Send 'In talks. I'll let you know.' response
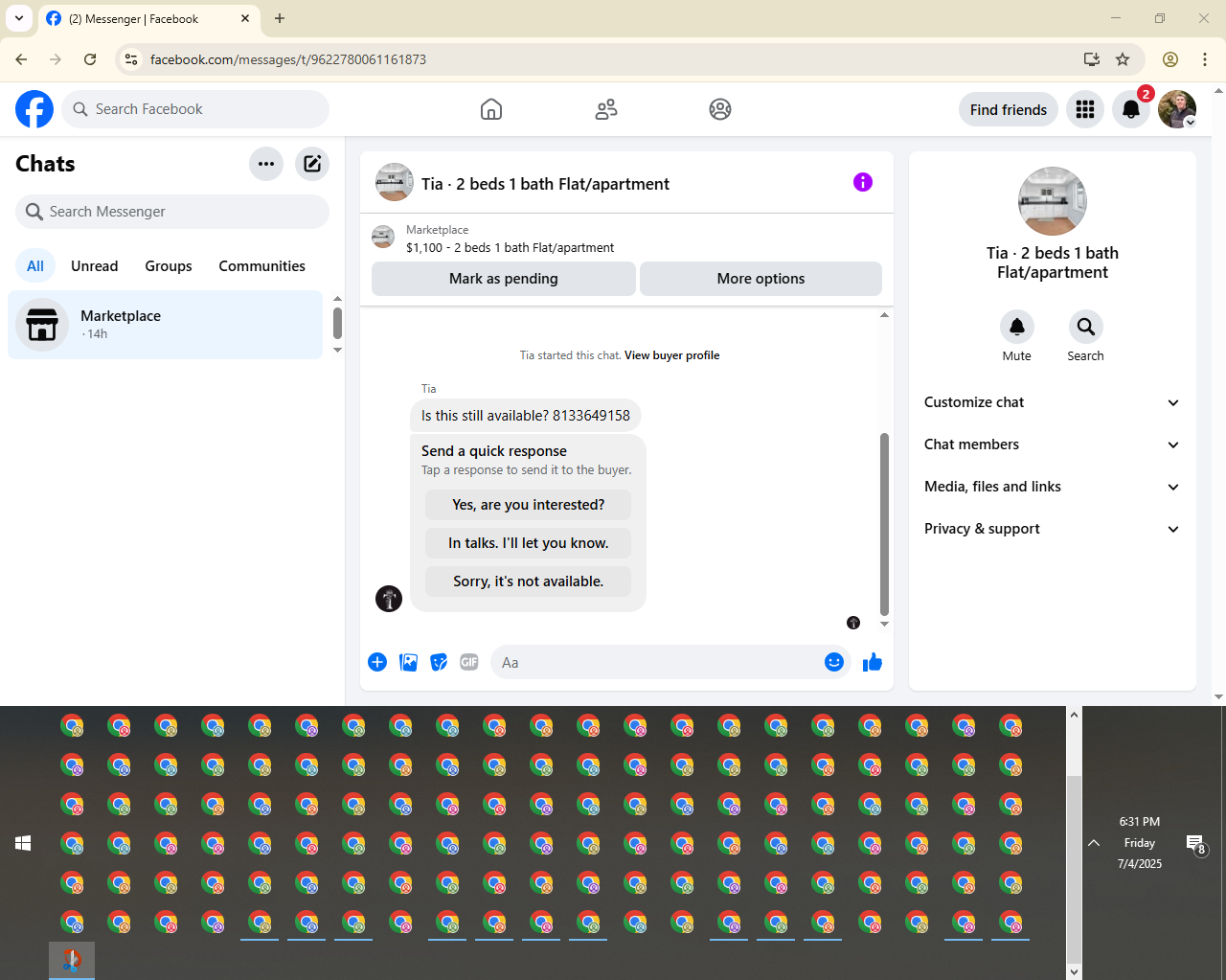The image size is (1226, 980). [529, 543]
